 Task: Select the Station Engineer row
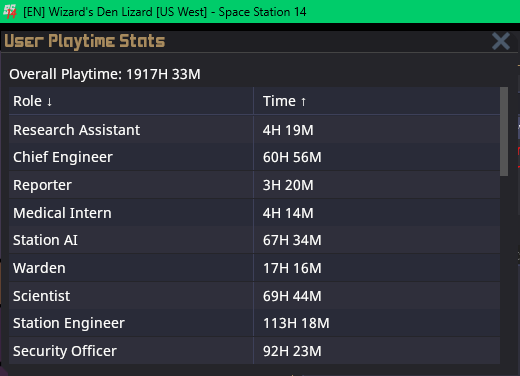coord(254,323)
